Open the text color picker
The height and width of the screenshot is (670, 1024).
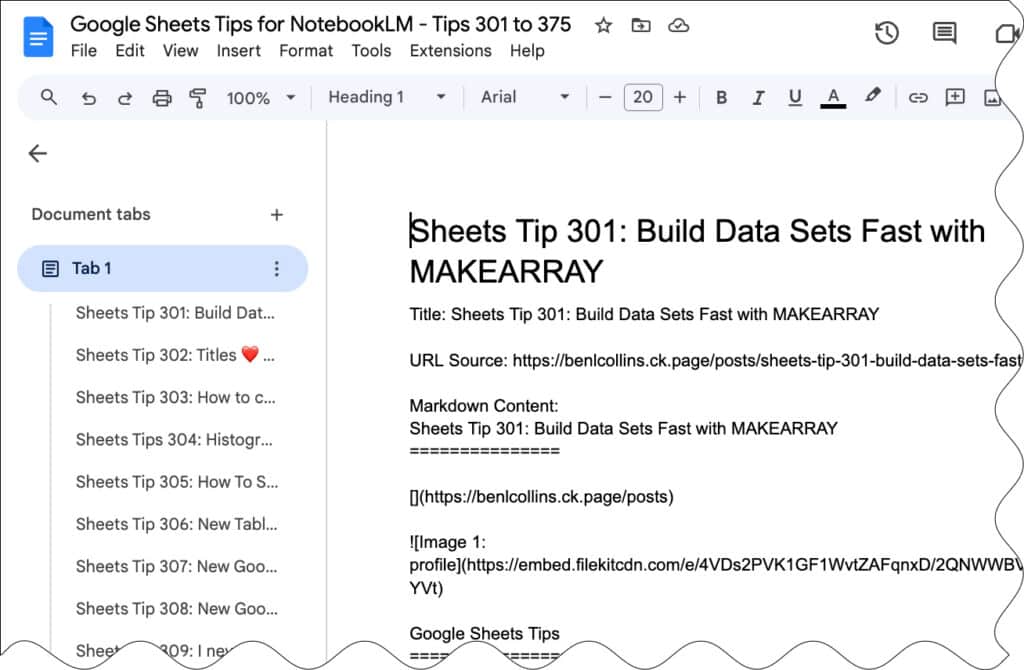833,97
